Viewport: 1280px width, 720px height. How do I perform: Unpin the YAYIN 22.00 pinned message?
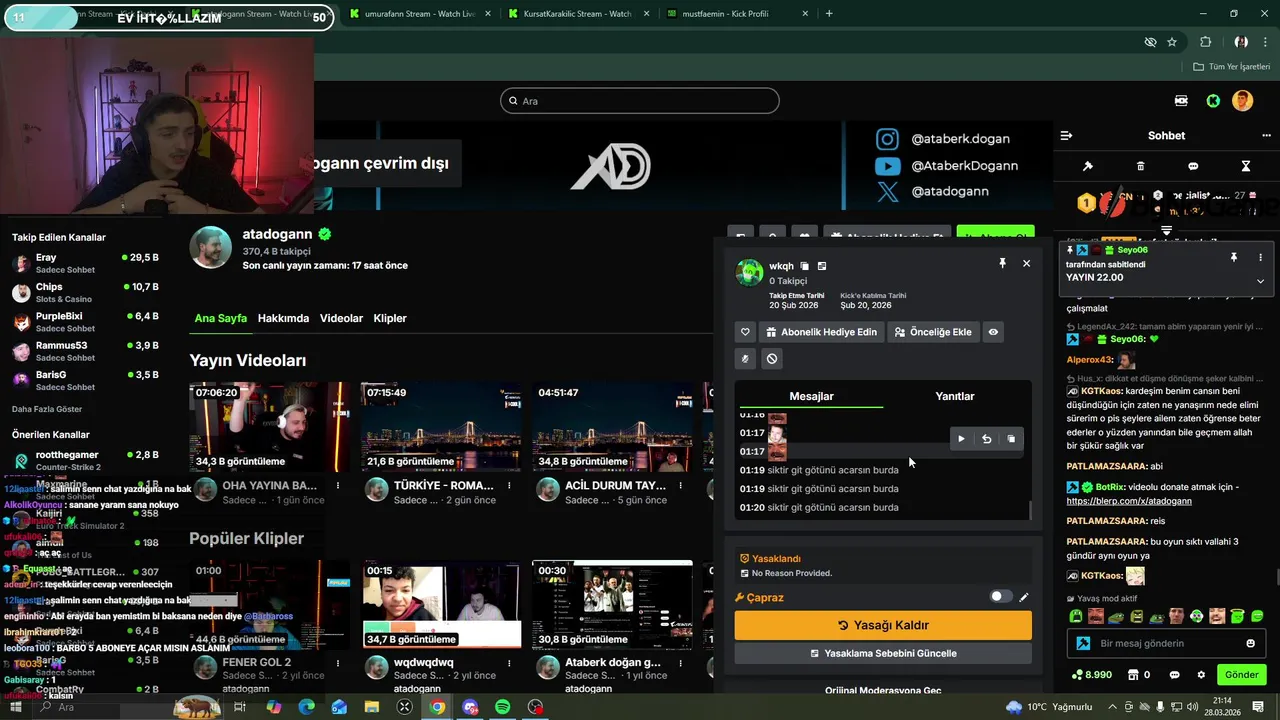click(1233, 257)
